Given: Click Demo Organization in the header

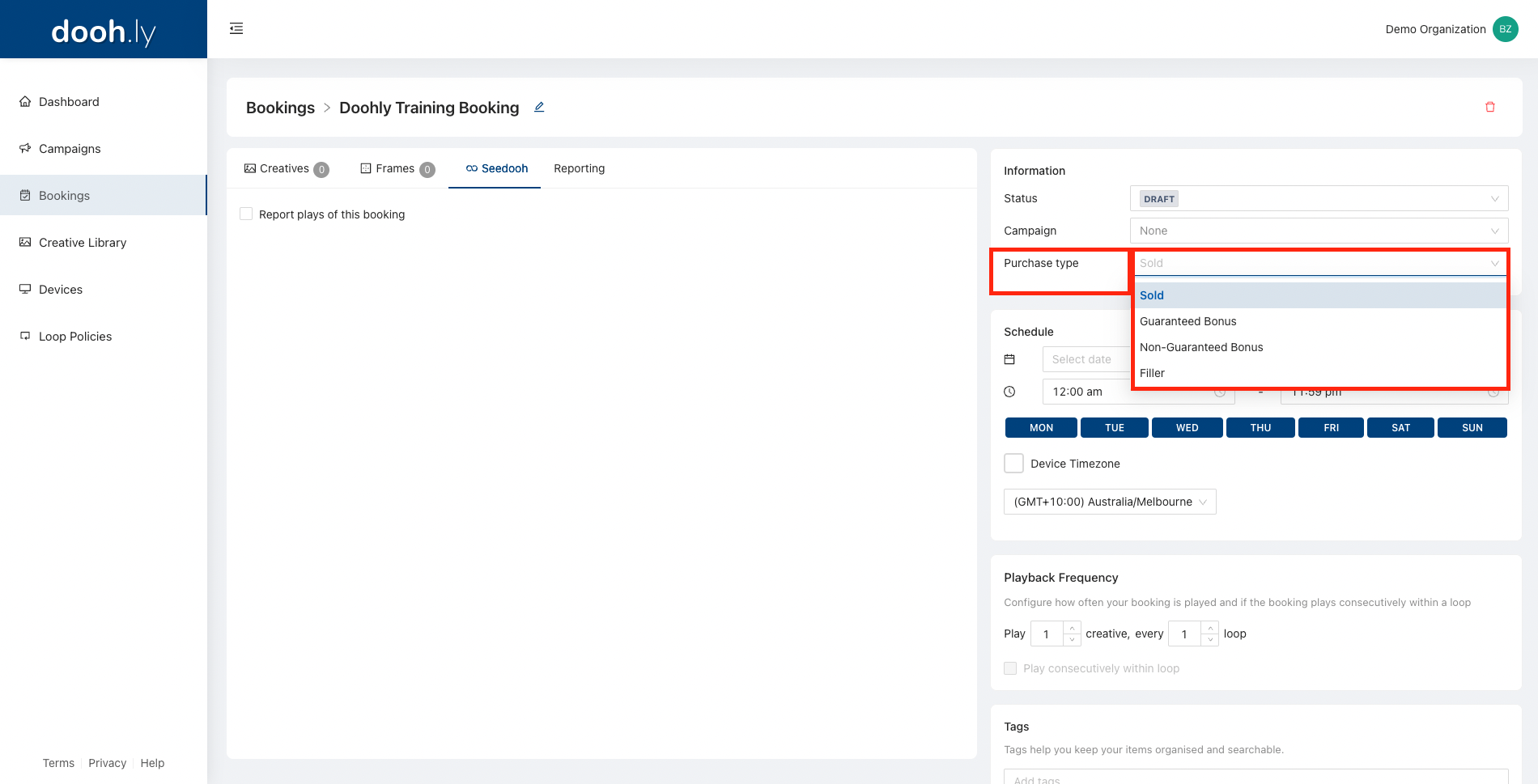Looking at the screenshot, I should tap(1435, 29).
